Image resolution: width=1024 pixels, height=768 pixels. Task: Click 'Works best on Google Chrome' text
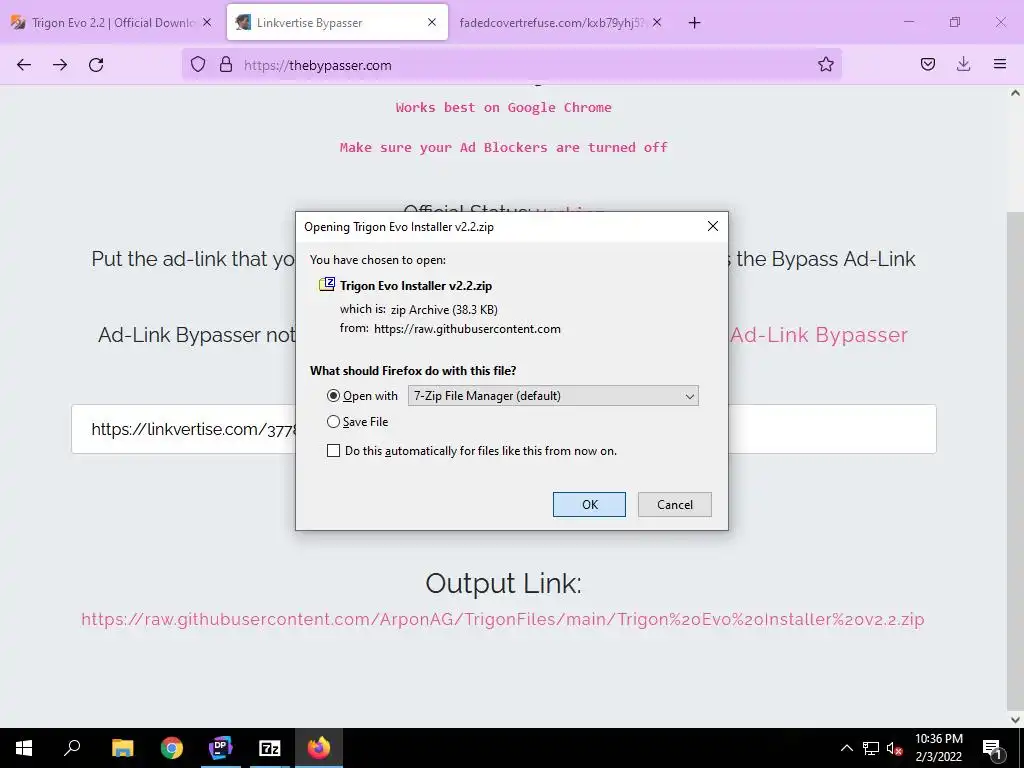(504, 107)
